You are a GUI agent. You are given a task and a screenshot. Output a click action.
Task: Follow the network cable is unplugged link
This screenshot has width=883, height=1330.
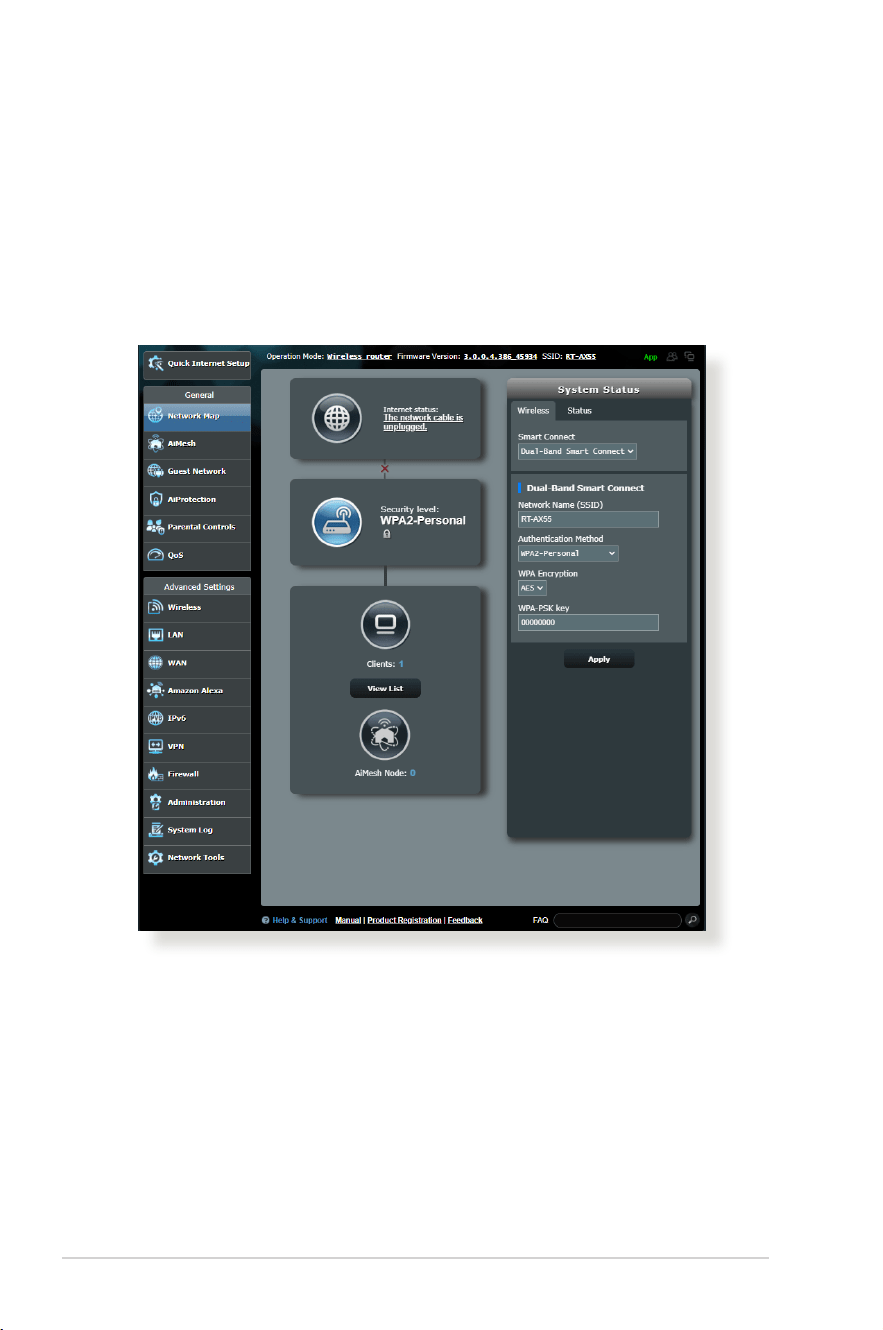pyautogui.click(x=423, y=421)
